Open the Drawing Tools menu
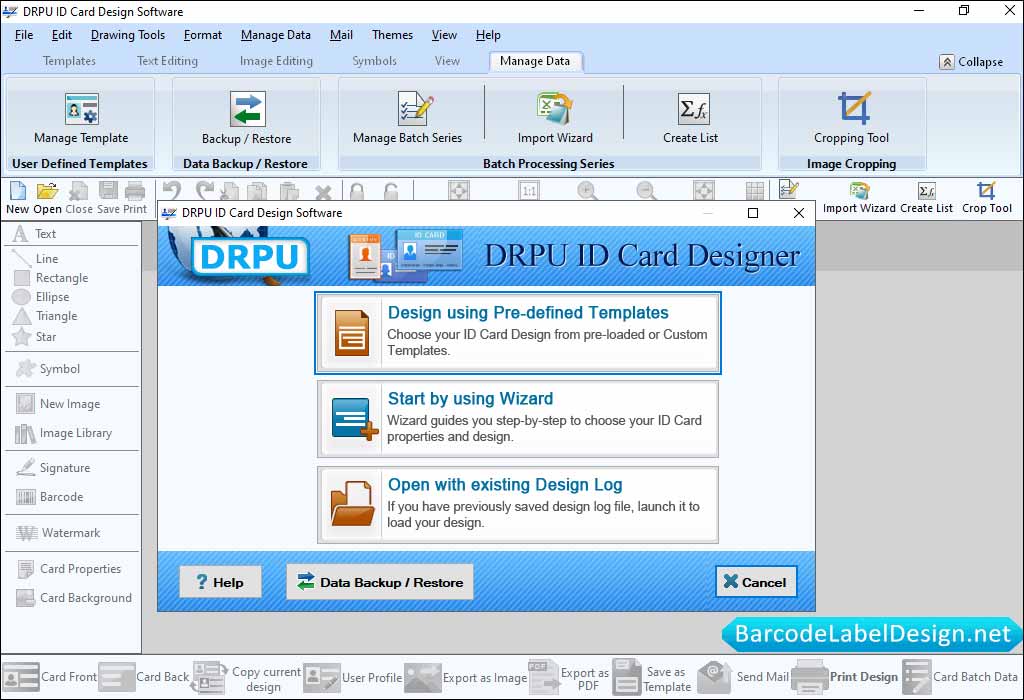 click(x=128, y=35)
